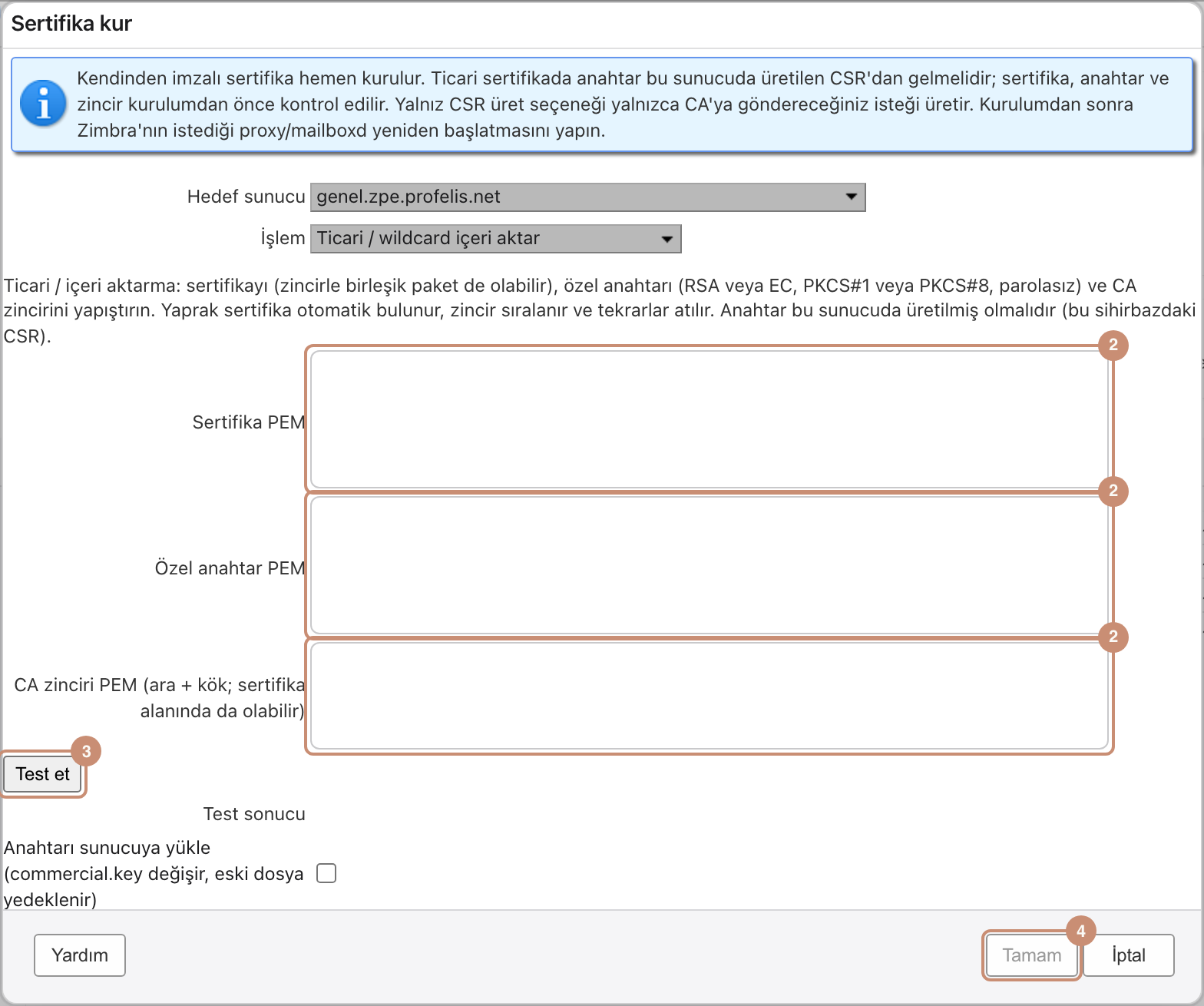1204x1006 pixels.
Task: Click the 'Anahtarı sunucuya yükle' label text
Action: [x=154, y=874]
